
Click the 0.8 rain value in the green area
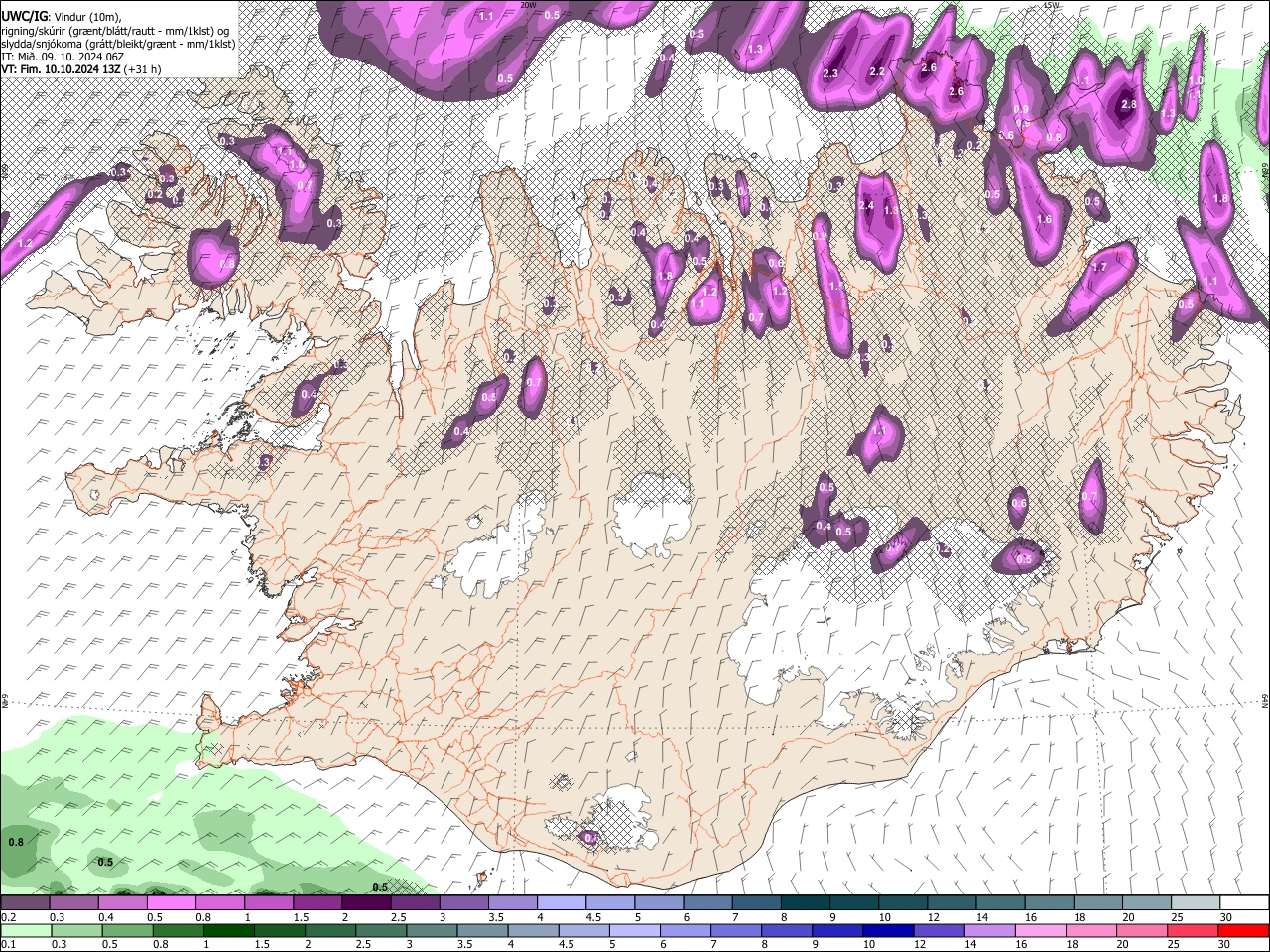click(16, 842)
